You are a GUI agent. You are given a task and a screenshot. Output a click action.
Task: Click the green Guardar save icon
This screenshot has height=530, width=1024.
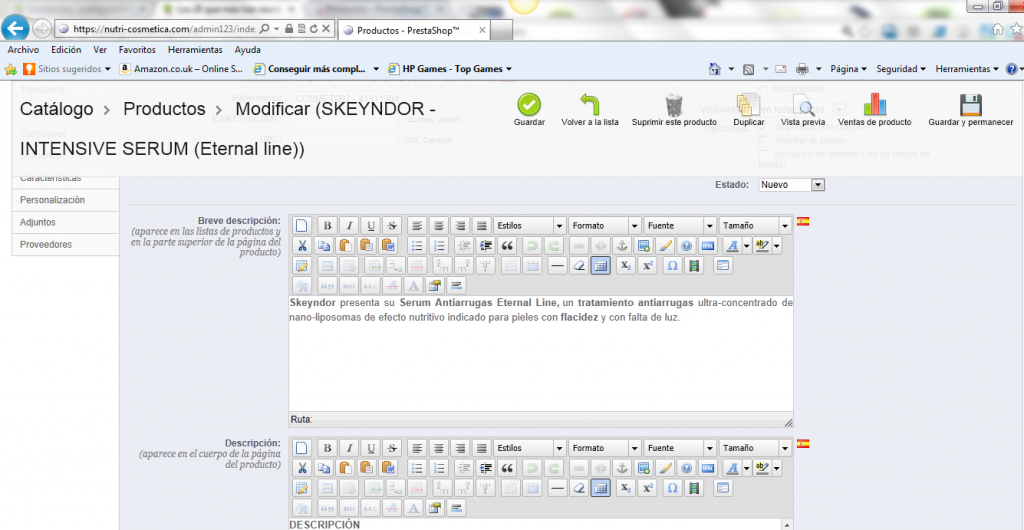click(x=529, y=104)
